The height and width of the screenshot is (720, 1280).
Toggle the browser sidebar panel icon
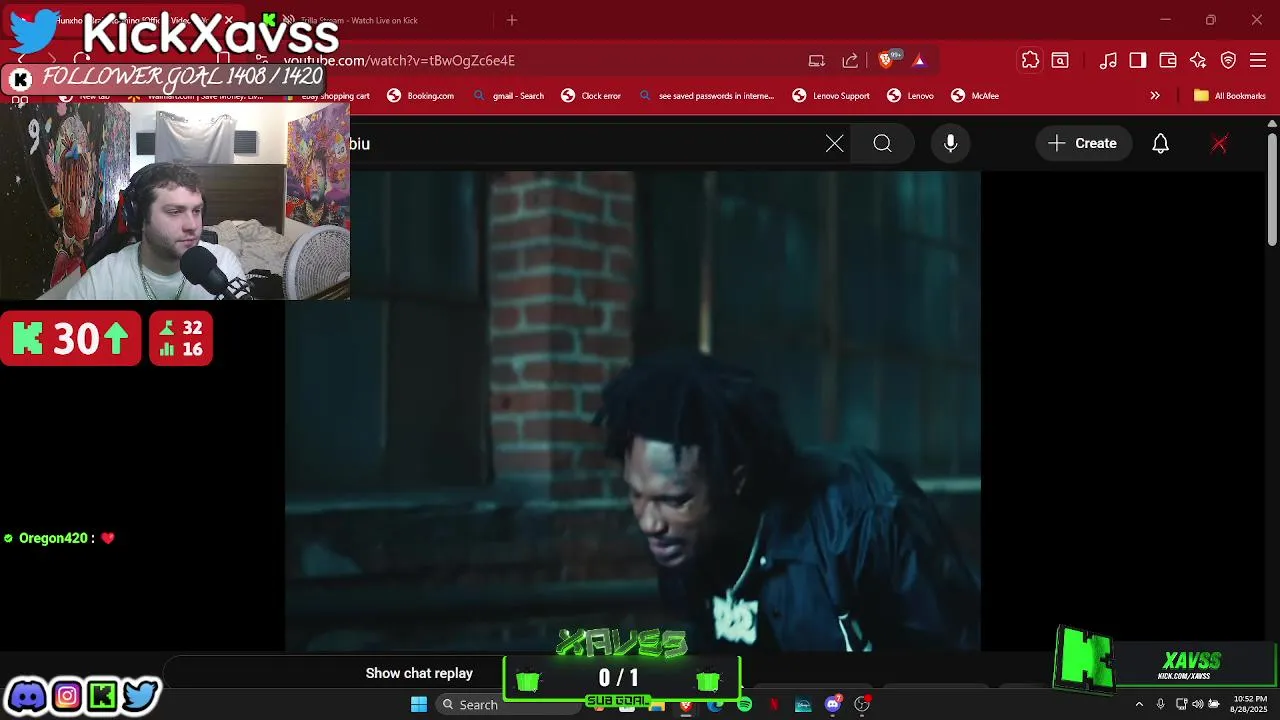(x=1138, y=60)
